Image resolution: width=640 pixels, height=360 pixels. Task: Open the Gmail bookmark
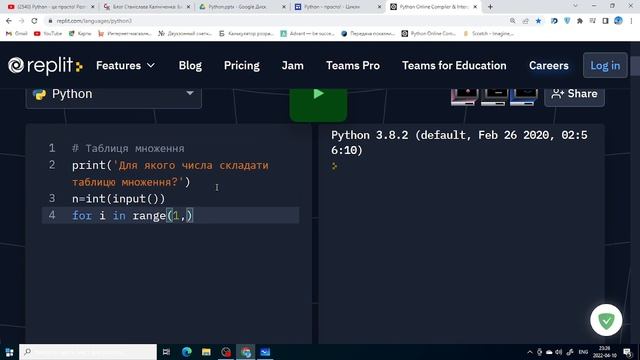[x=16, y=33]
